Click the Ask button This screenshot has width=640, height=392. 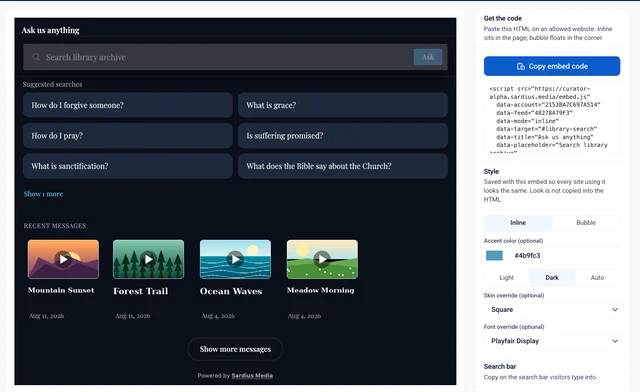pos(428,57)
